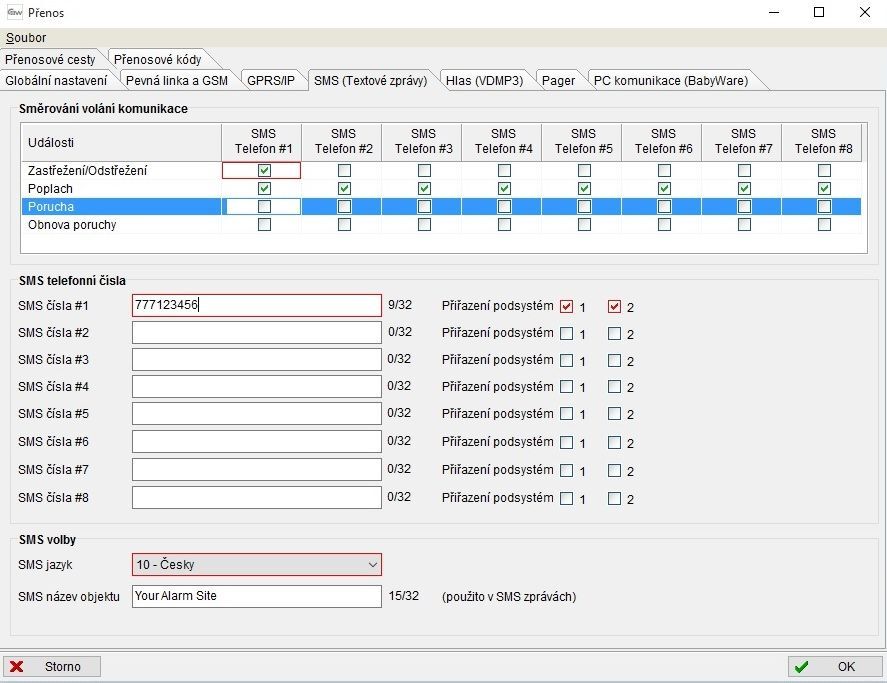Image resolution: width=887 pixels, height=683 pixels.
Task: Open the Soubor menu
Action: [26, 38]
